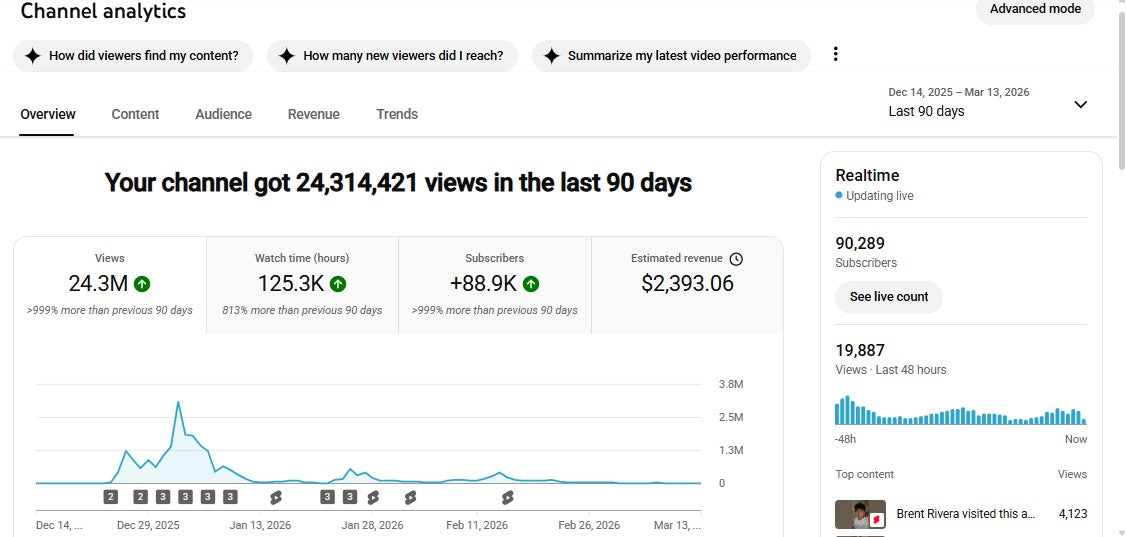Open the three-dot more prompts menu
The height and width of the screenshot is (537, 1126).
coord(836,55)
